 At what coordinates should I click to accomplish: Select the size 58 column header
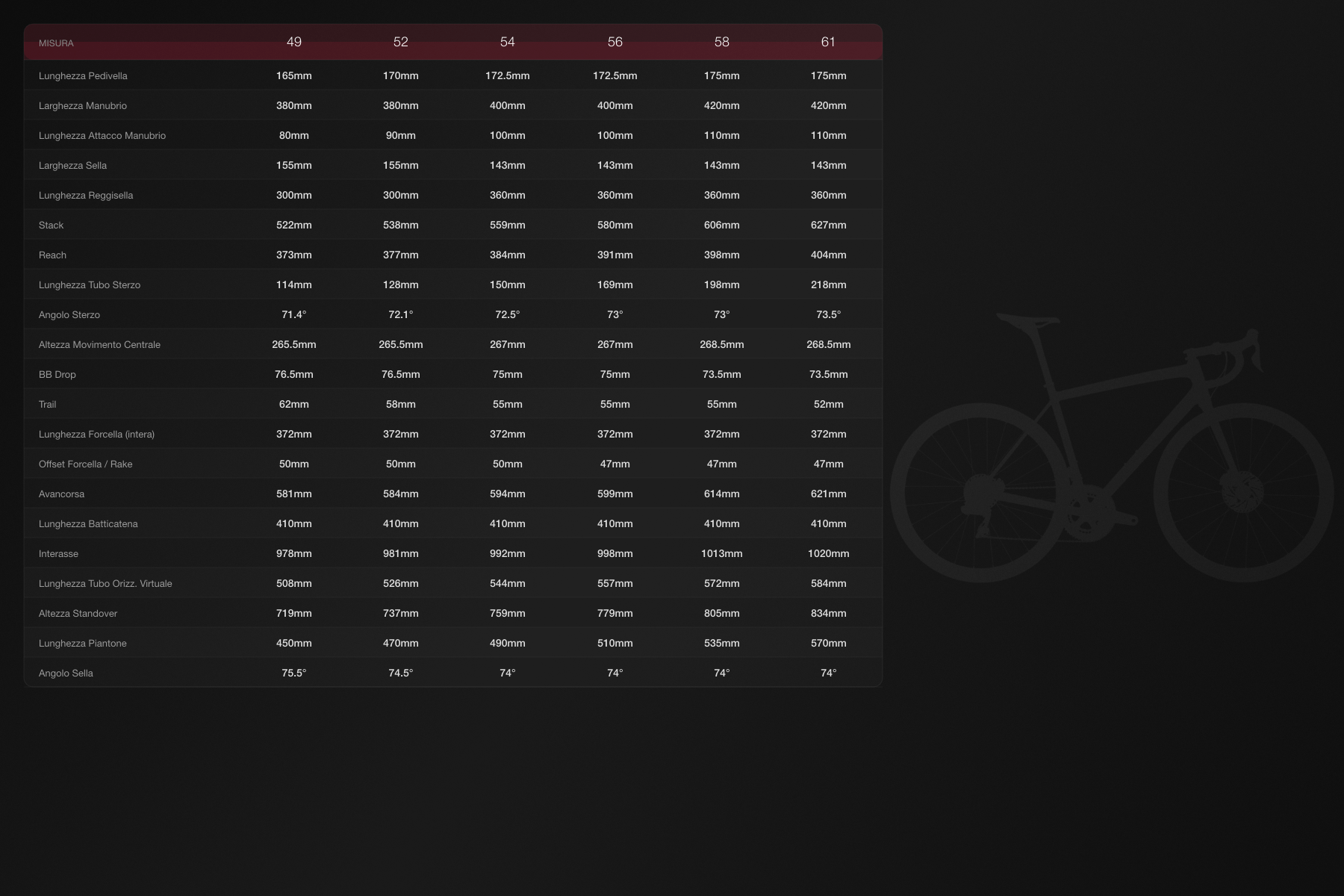[723, 43]
